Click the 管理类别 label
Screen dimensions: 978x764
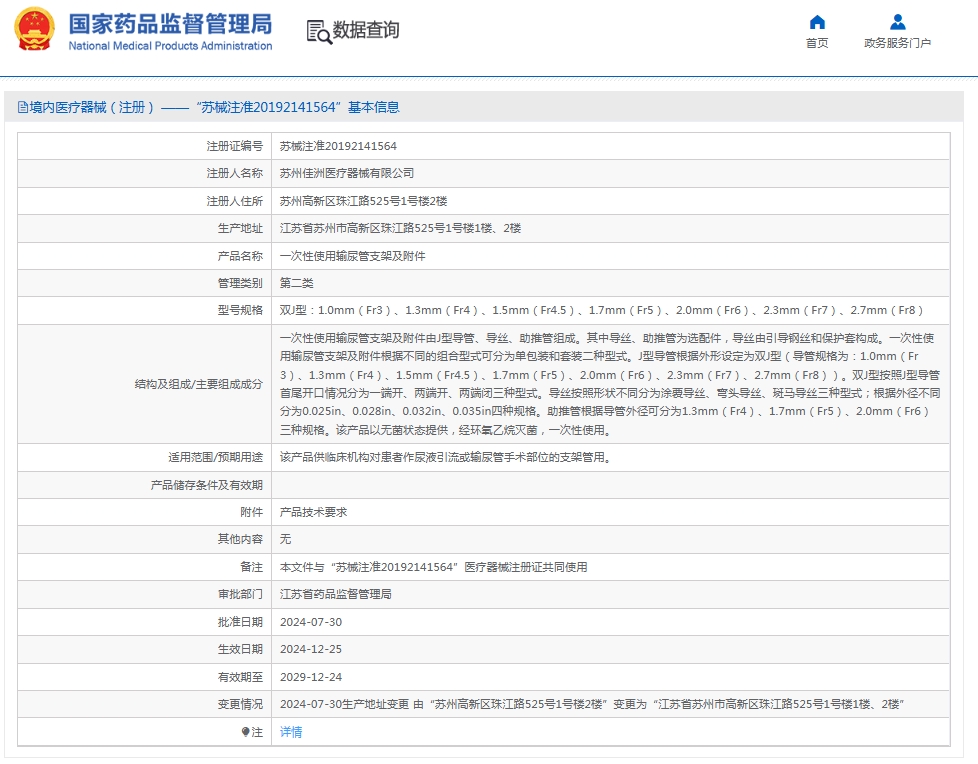[240, 283]
